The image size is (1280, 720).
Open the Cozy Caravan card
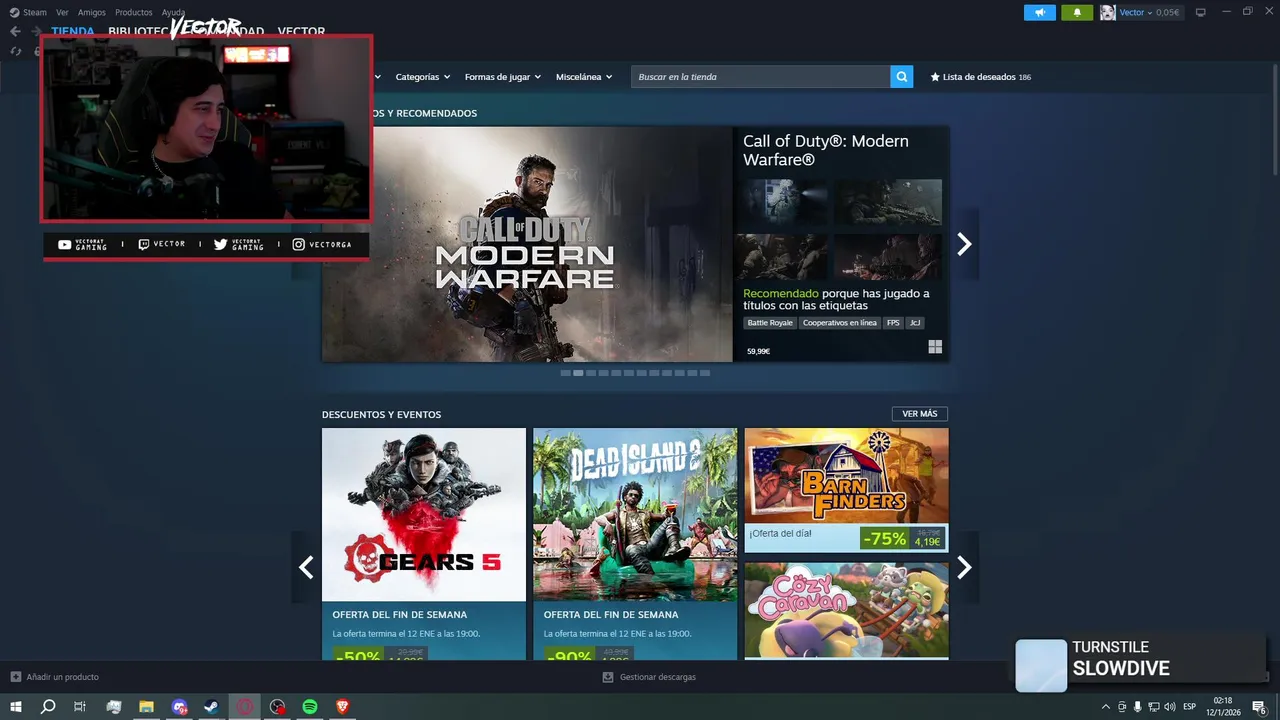pyautogui.click(x=846, y=610)
